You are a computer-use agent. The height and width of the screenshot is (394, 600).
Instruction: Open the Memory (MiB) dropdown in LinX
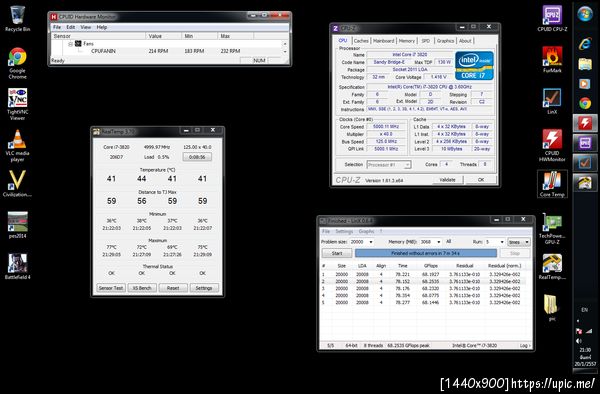coord(439,242)
